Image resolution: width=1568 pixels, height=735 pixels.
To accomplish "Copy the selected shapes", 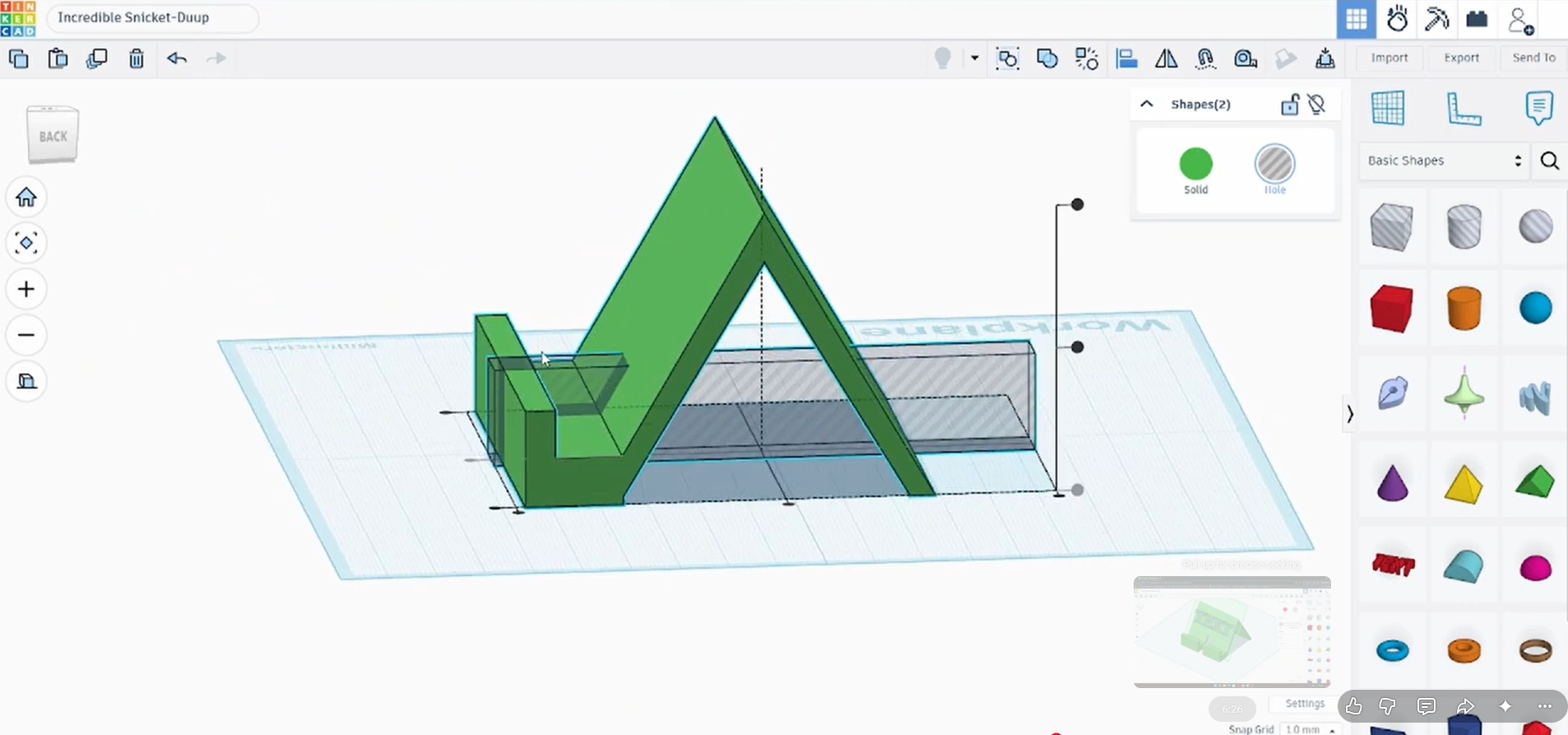I will pos(18,58).
